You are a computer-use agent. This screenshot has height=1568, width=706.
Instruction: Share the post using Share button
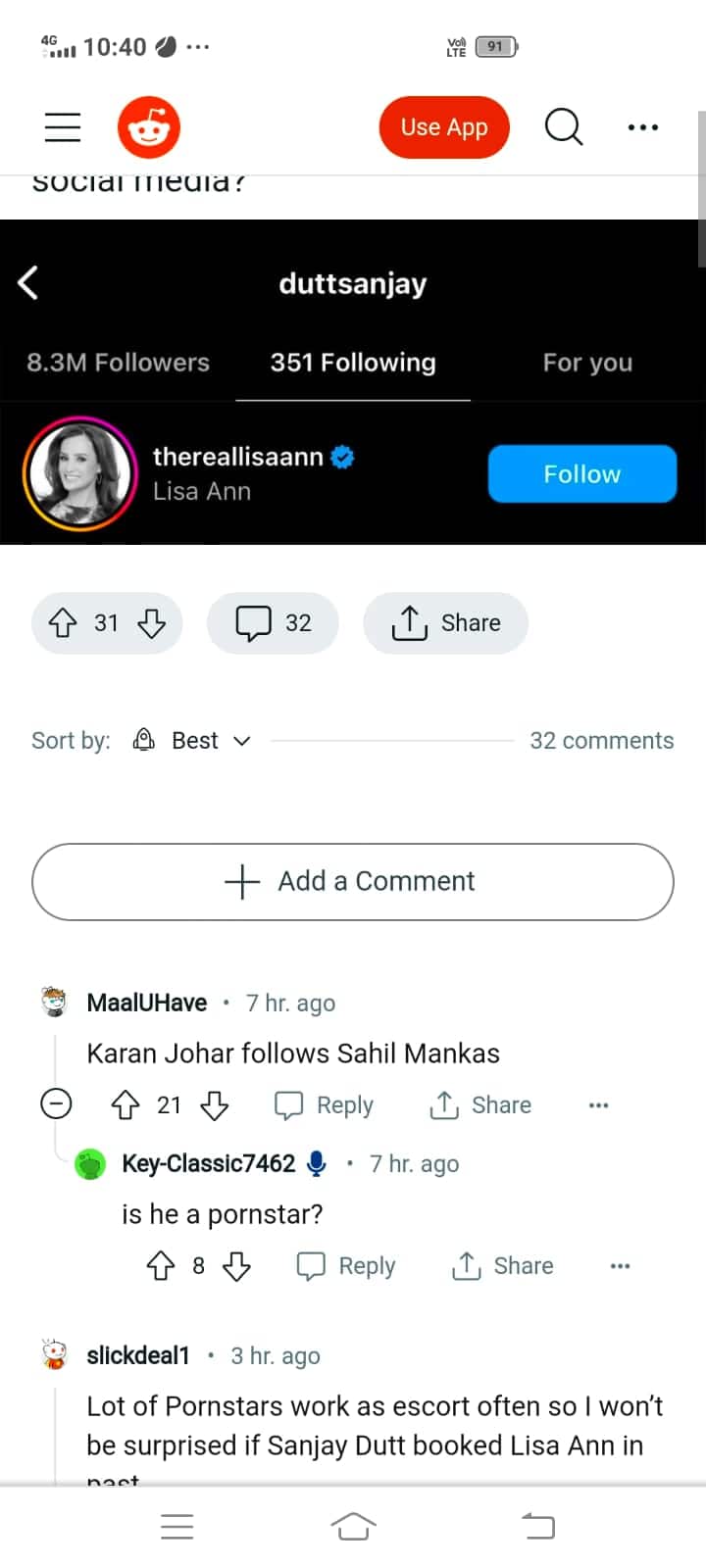tap(446, 623)
